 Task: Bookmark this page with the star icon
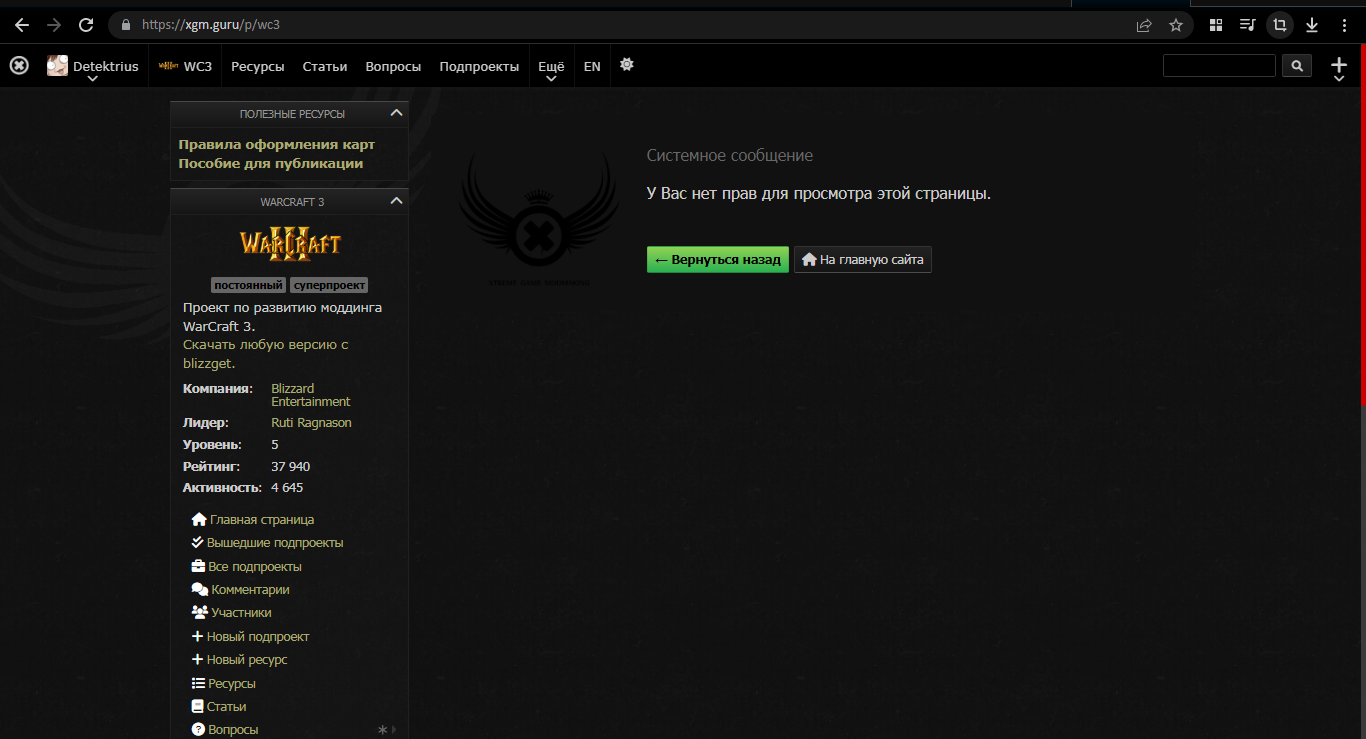tap(1176, 25)
